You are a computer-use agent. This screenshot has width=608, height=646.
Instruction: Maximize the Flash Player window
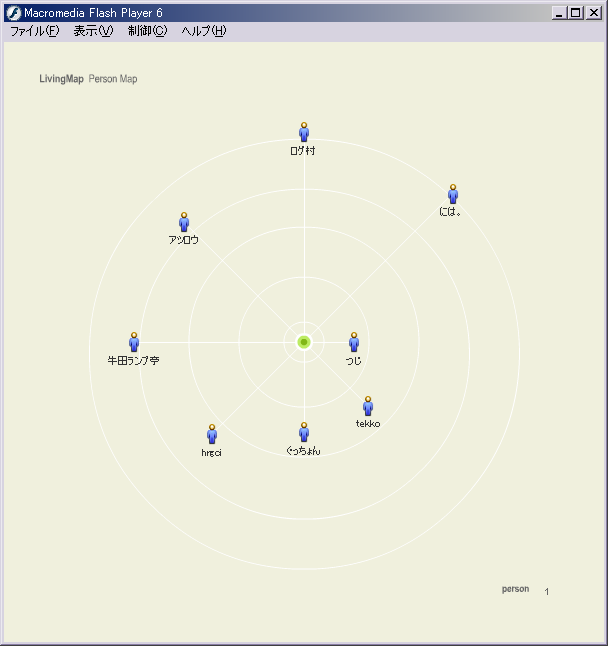pos(576,13)
